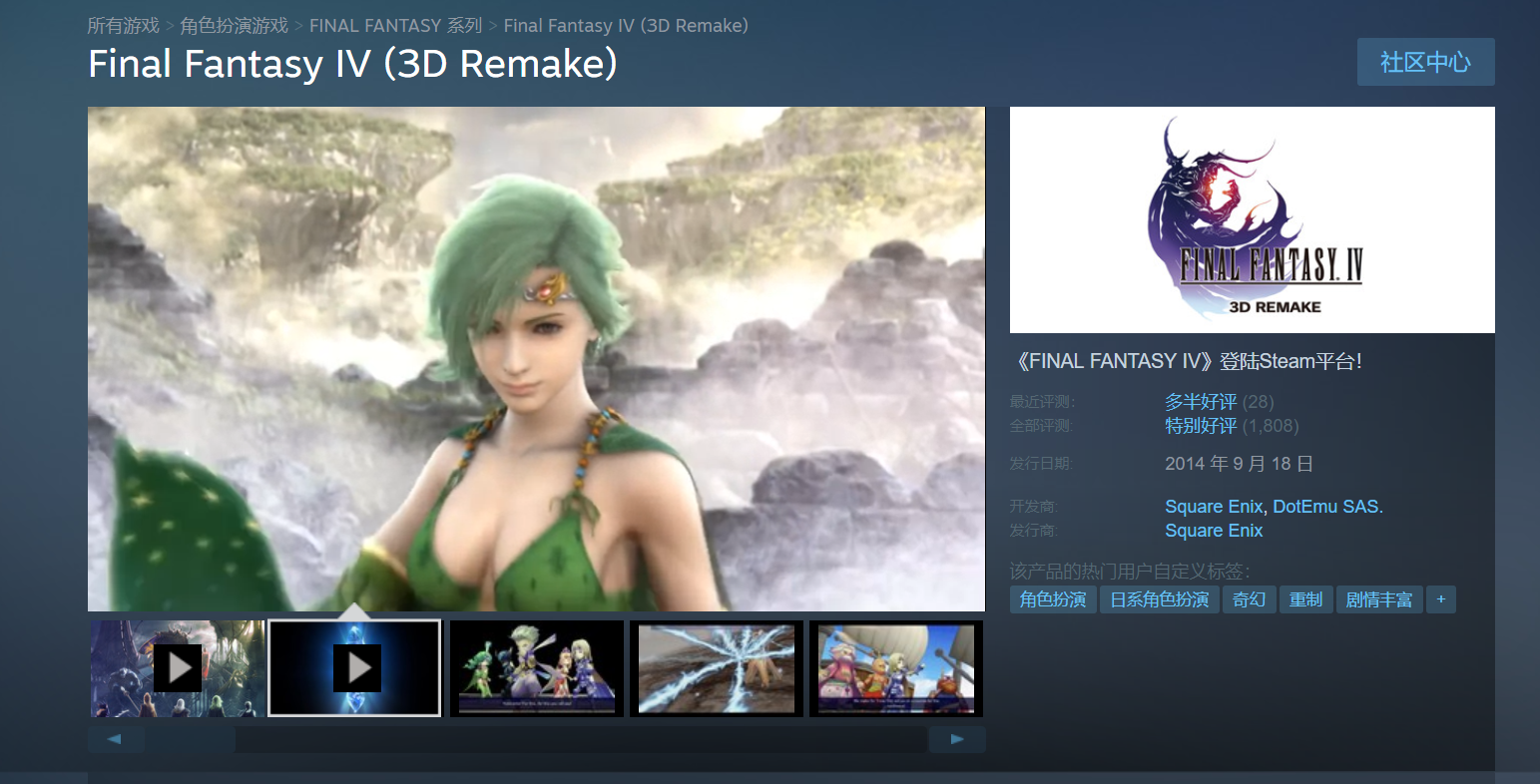
Task: Click the left arrow of thumbnail strip
Action: [114, 739]
